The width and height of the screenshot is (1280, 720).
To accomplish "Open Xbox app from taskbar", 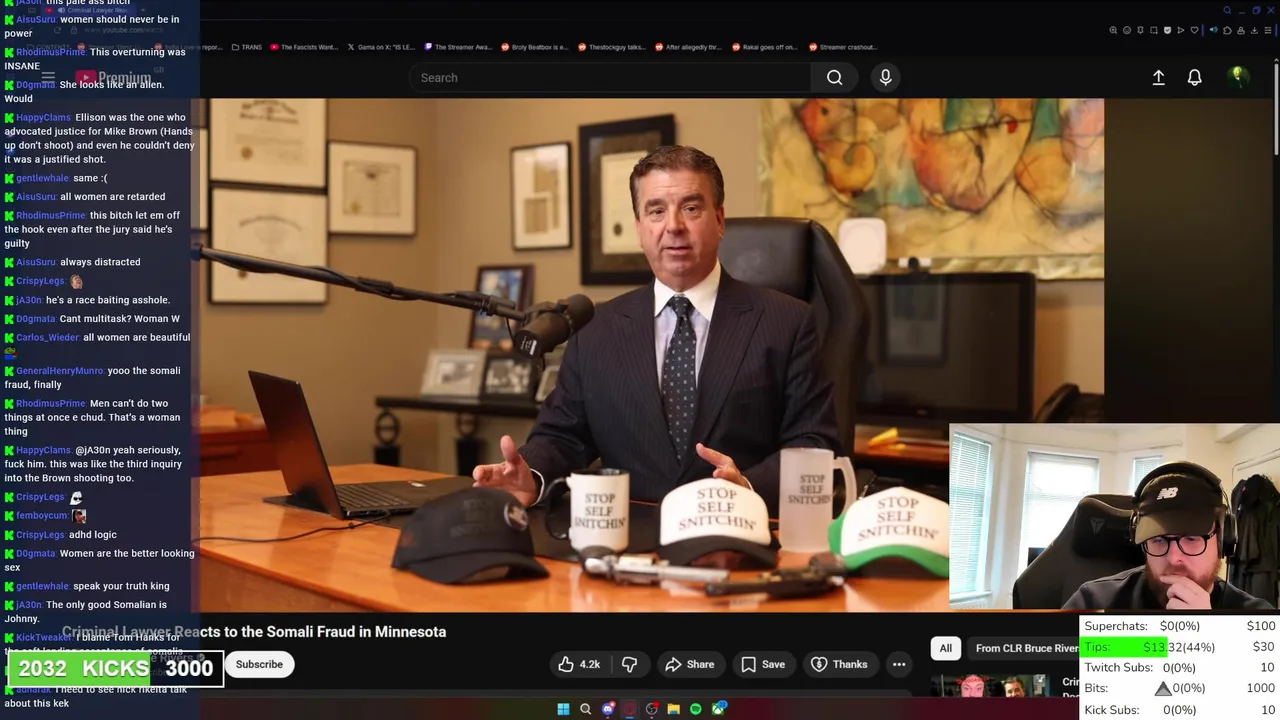I will (718, 709).
